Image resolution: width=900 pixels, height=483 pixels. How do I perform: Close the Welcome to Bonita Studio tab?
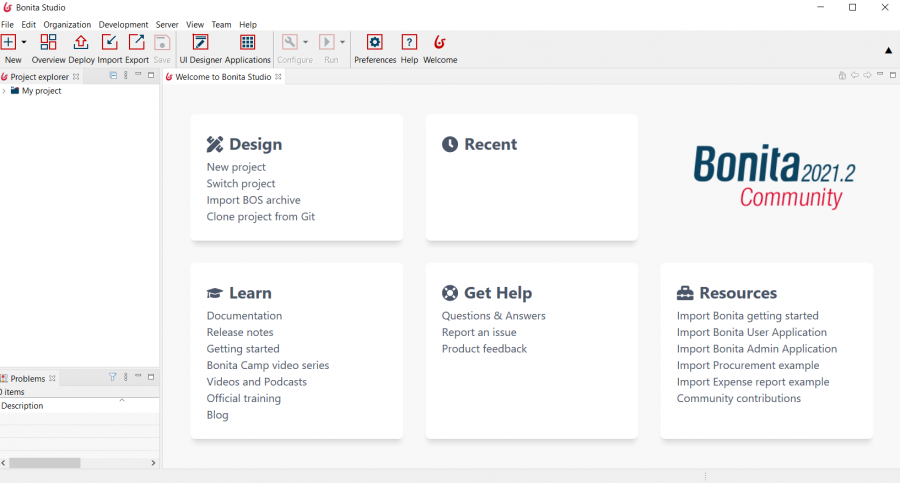[278, 76]
